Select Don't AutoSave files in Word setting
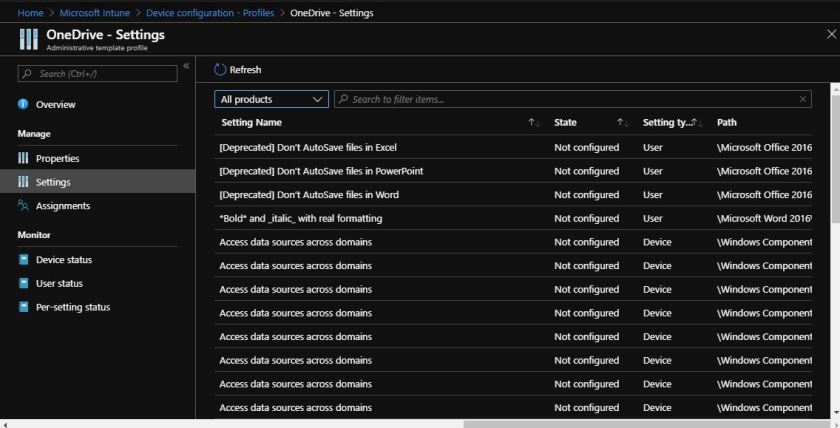 (x=309, y=194)
